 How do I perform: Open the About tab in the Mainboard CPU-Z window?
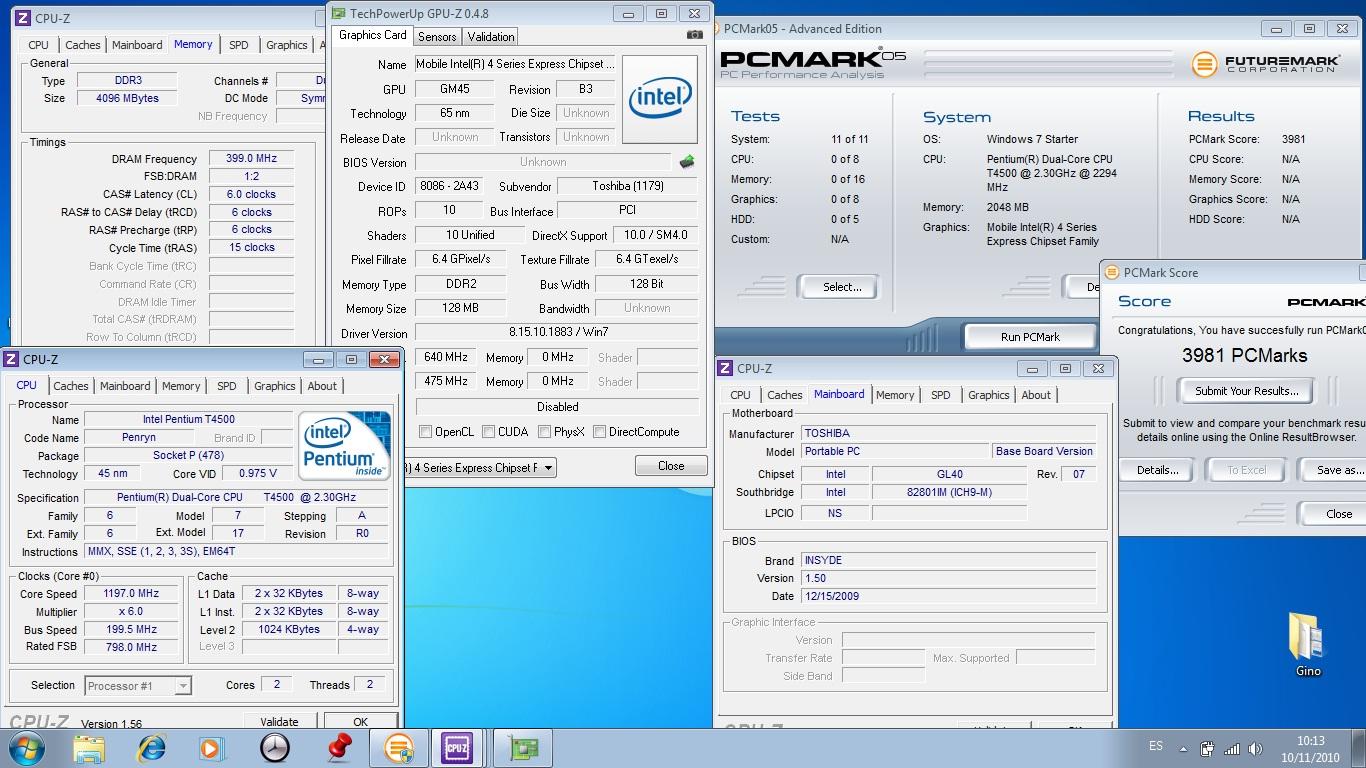pyautogui.click(x=1036, y=395)
